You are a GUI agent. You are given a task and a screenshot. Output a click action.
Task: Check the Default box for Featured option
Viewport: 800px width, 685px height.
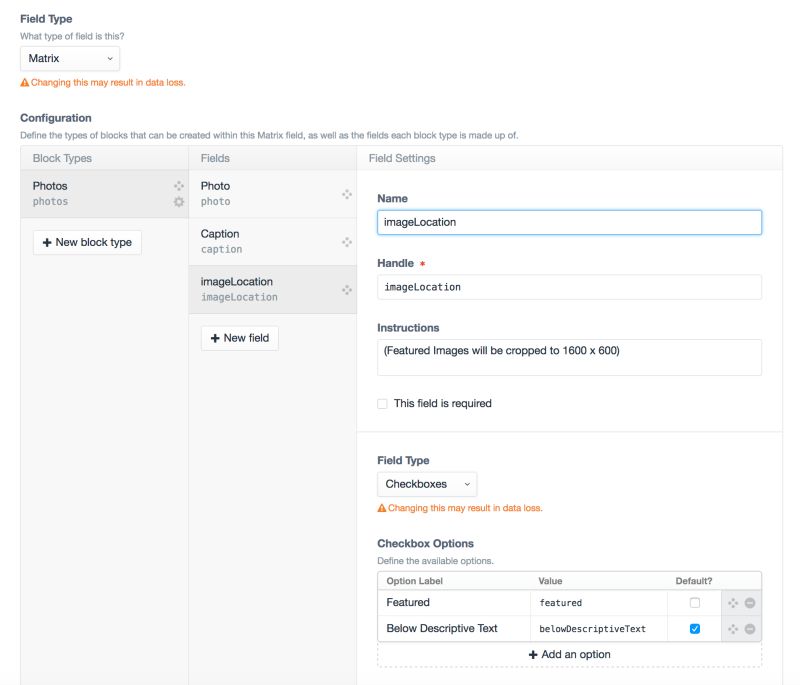click(x=695, y=603)
